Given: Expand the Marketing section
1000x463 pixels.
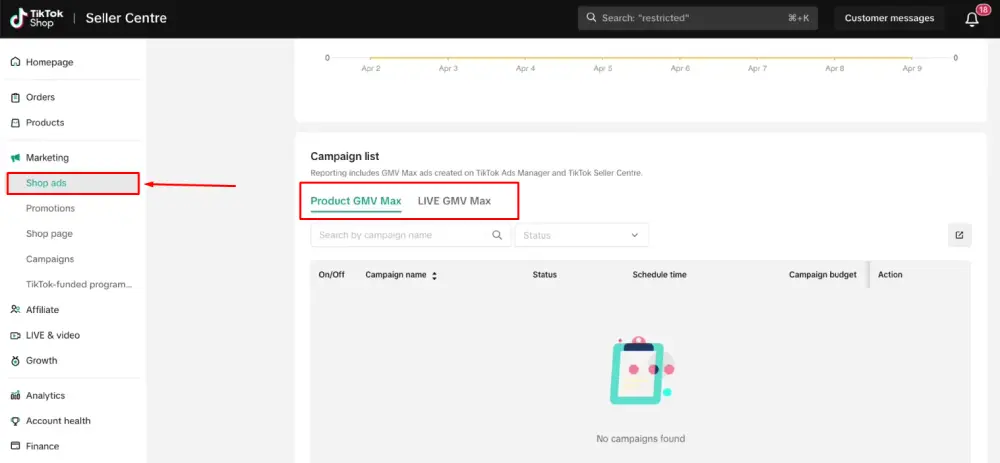Looking at the screenshot, I should 47,158.
